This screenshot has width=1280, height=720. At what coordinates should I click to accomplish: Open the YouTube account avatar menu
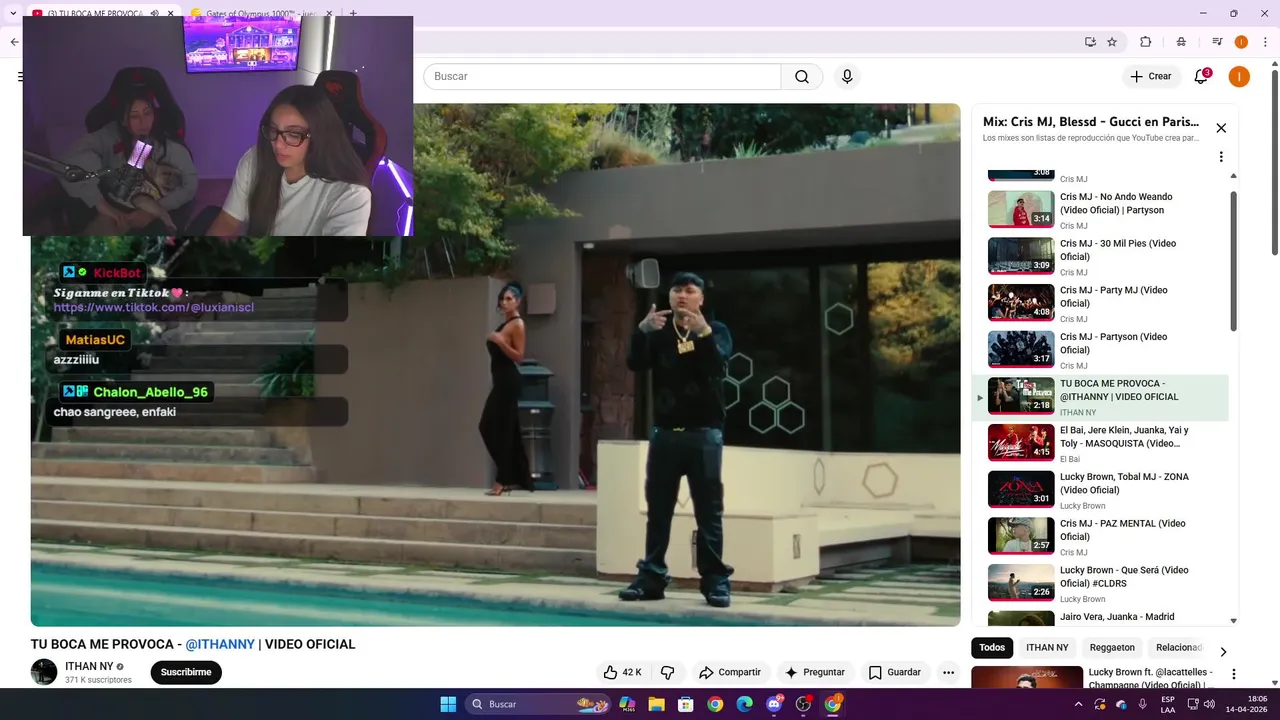pos(1239,76)
